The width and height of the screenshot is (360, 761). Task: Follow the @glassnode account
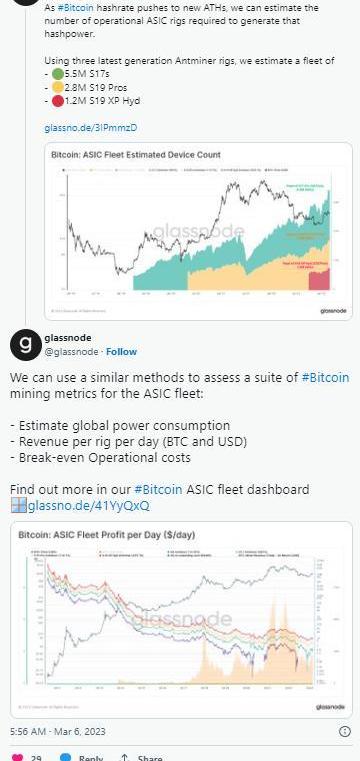point(121,351)
